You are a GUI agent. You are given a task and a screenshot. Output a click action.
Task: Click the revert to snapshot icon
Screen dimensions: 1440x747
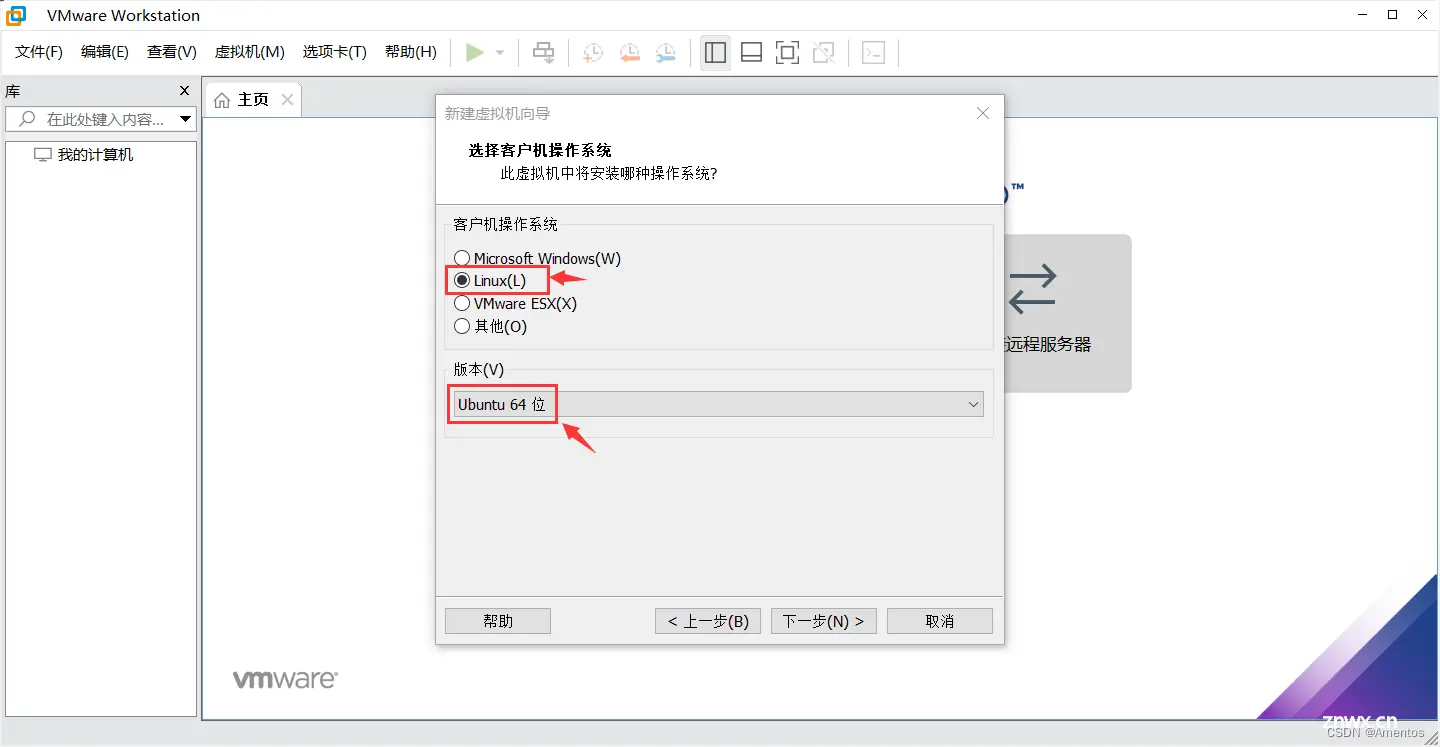tap(629, 53)
